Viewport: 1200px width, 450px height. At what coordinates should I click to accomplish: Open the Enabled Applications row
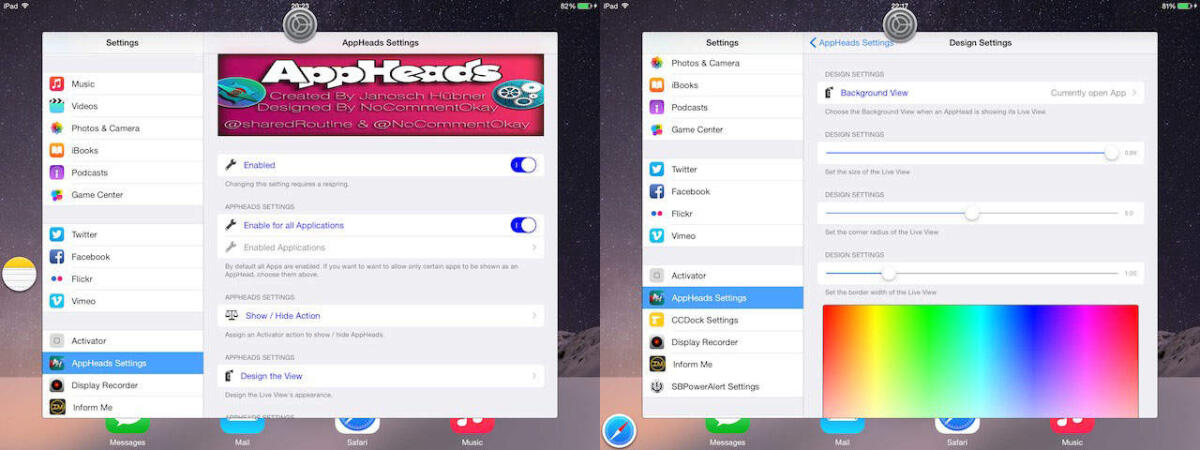pos(381,247)
